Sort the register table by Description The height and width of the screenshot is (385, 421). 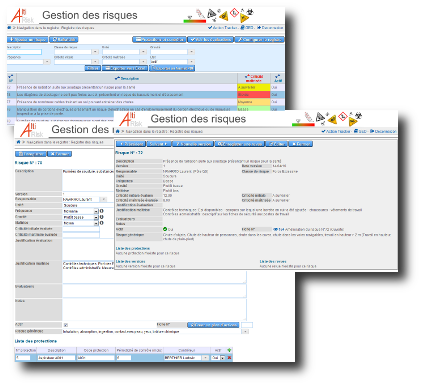pos(127,79)
